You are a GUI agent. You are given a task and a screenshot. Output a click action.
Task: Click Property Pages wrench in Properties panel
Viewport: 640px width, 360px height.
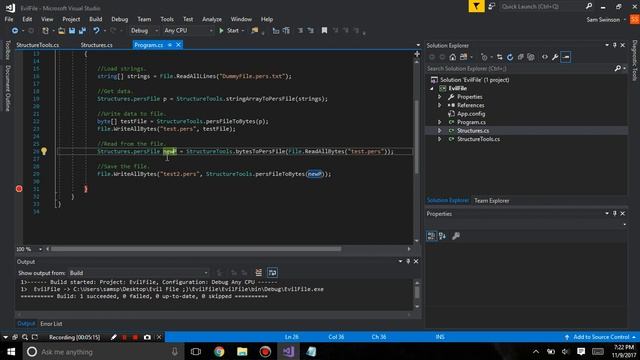point(456,236)
